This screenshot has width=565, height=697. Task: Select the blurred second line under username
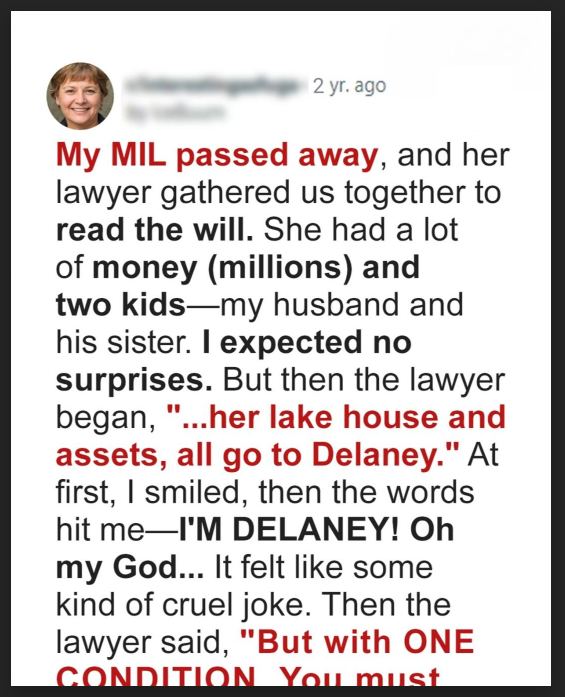[175, 111]
